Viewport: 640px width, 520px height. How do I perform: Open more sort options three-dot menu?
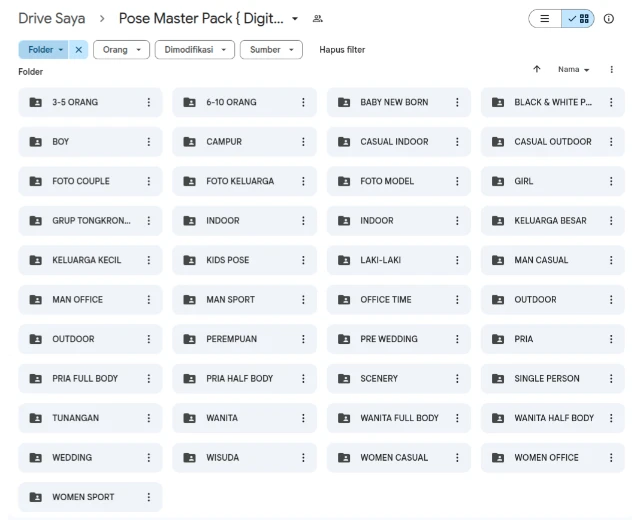[611, 69]
